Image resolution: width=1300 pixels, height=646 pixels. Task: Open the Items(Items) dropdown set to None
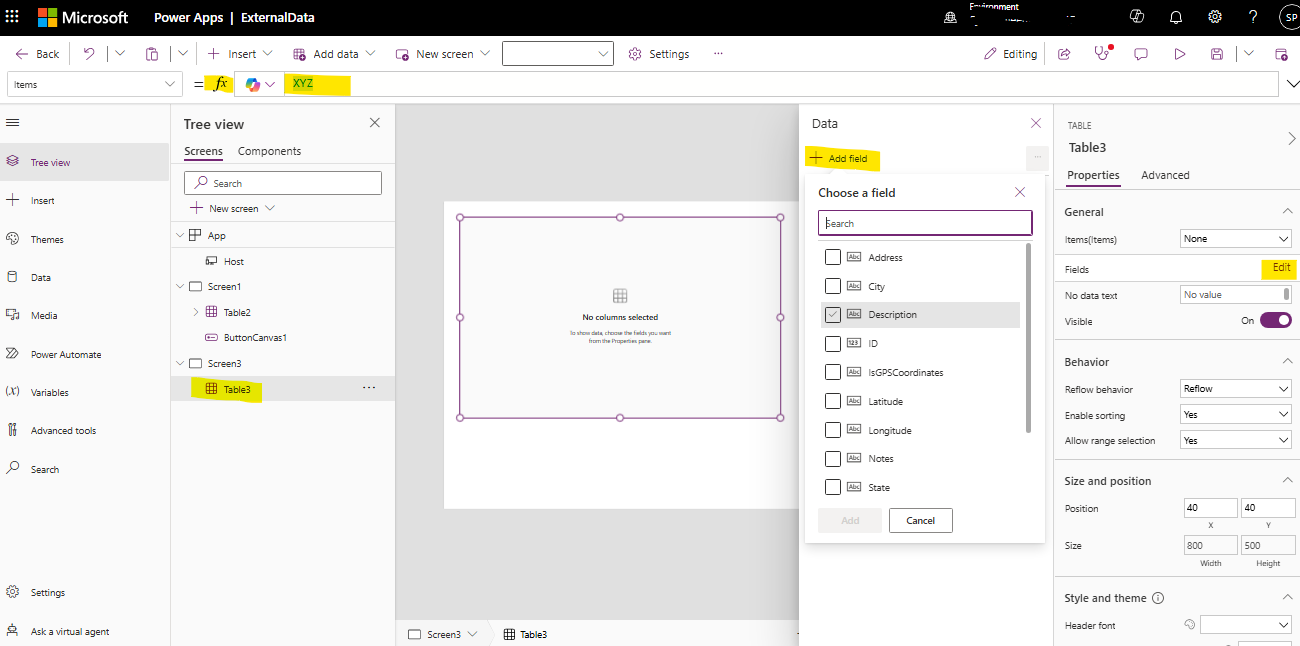1235,238
